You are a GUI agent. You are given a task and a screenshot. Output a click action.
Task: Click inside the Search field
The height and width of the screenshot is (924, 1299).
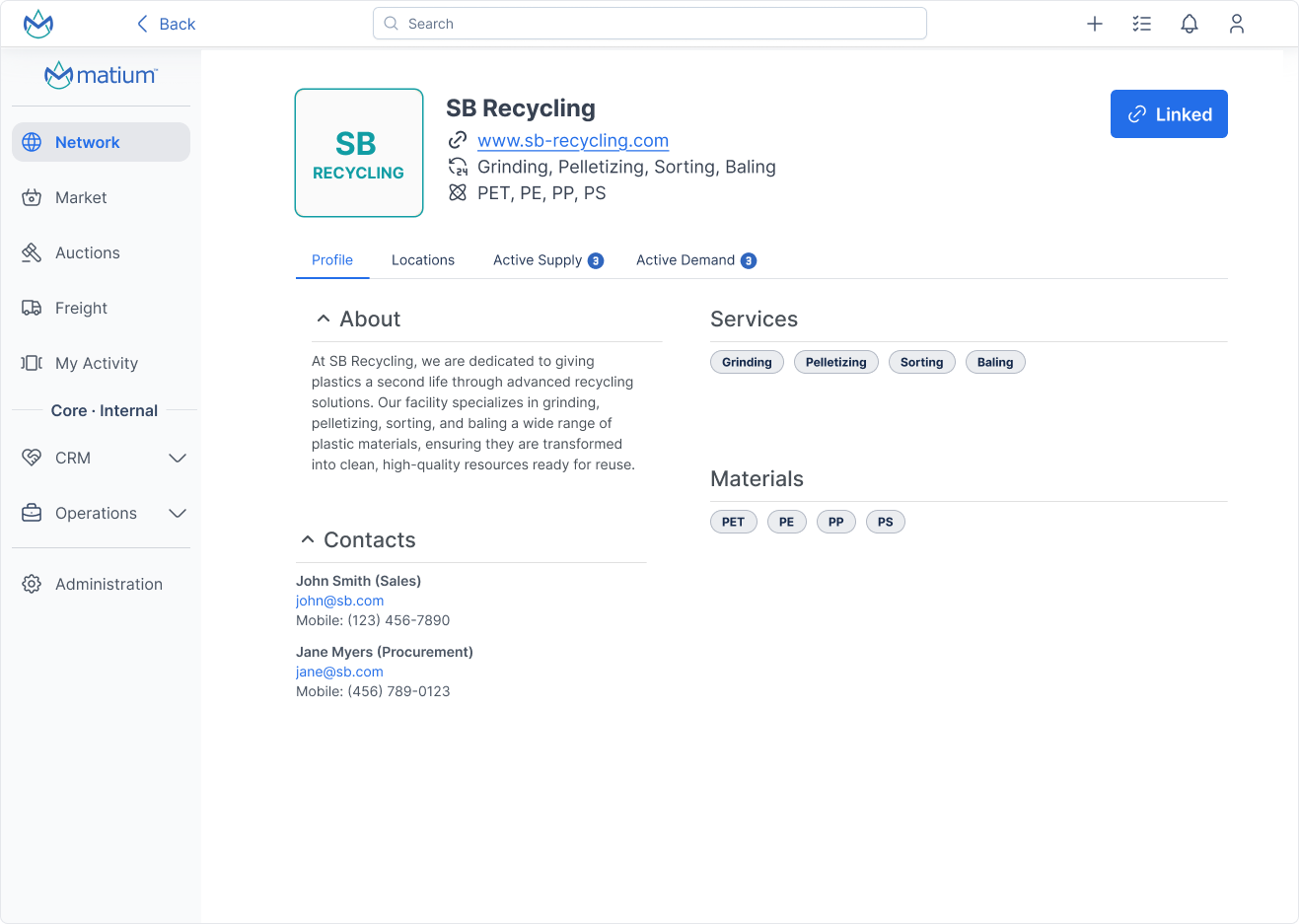pos(649,23)
